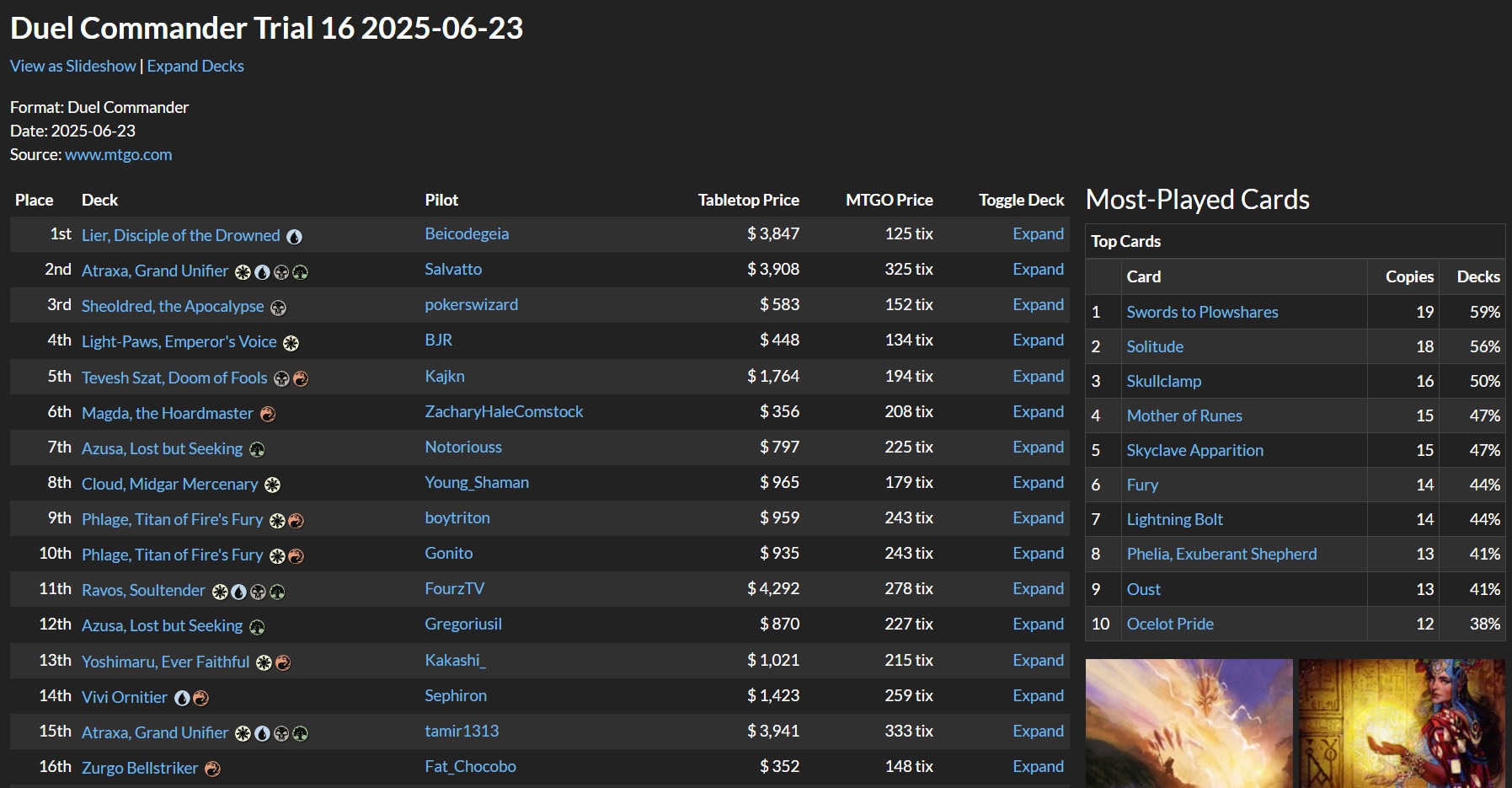
Task: Open Solitude card link
Action: click(x=1155, y=346)
